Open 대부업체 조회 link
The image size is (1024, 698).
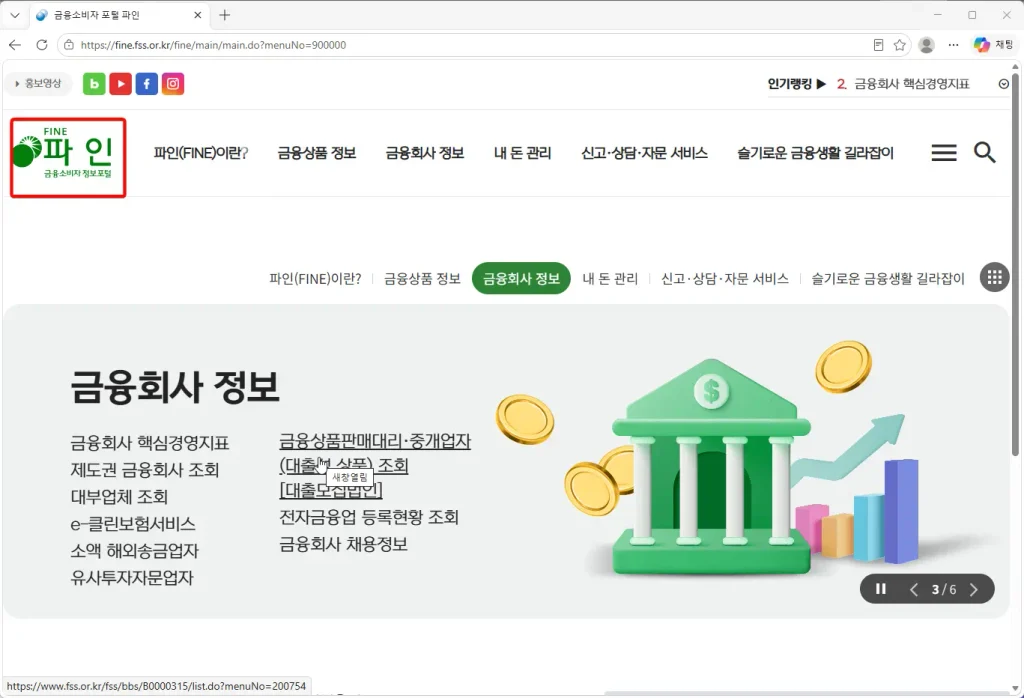click(x=119, y=497)
